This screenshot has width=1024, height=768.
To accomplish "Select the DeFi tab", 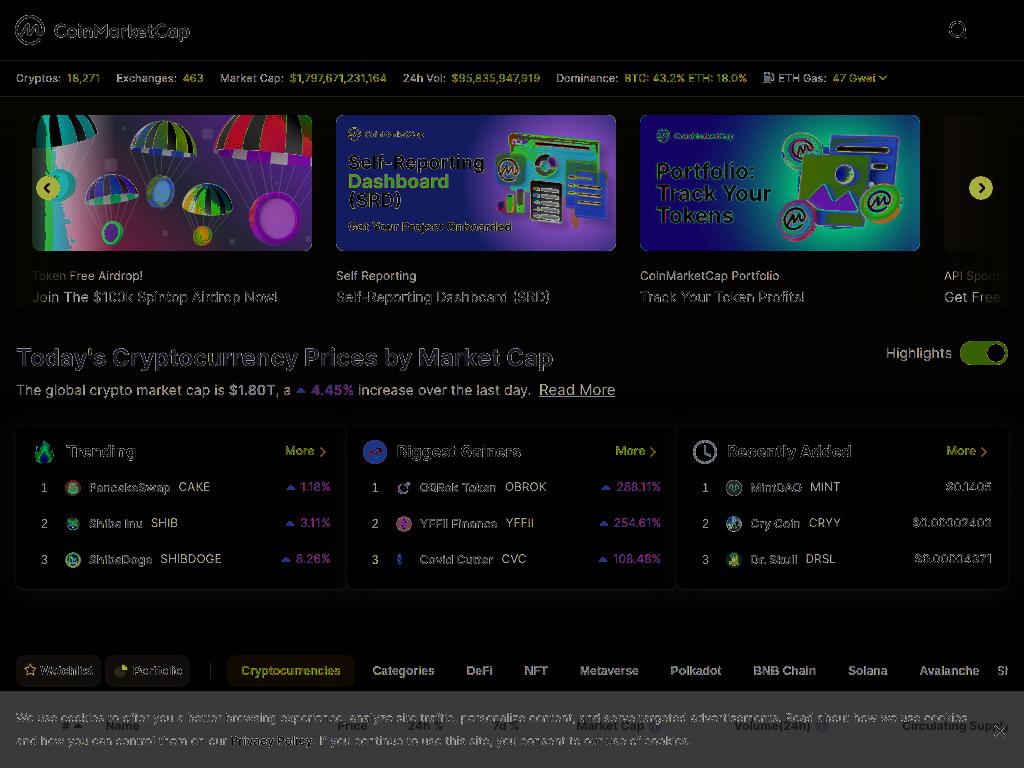I will click(x=479, y=671).
